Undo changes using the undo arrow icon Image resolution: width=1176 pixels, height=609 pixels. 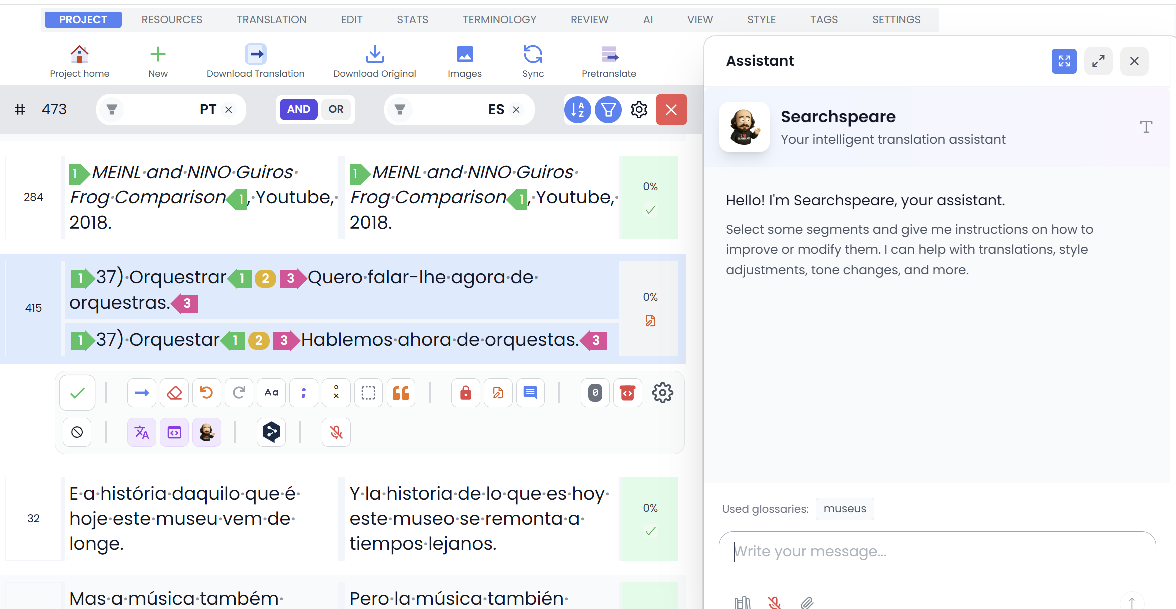pos(207,392)
